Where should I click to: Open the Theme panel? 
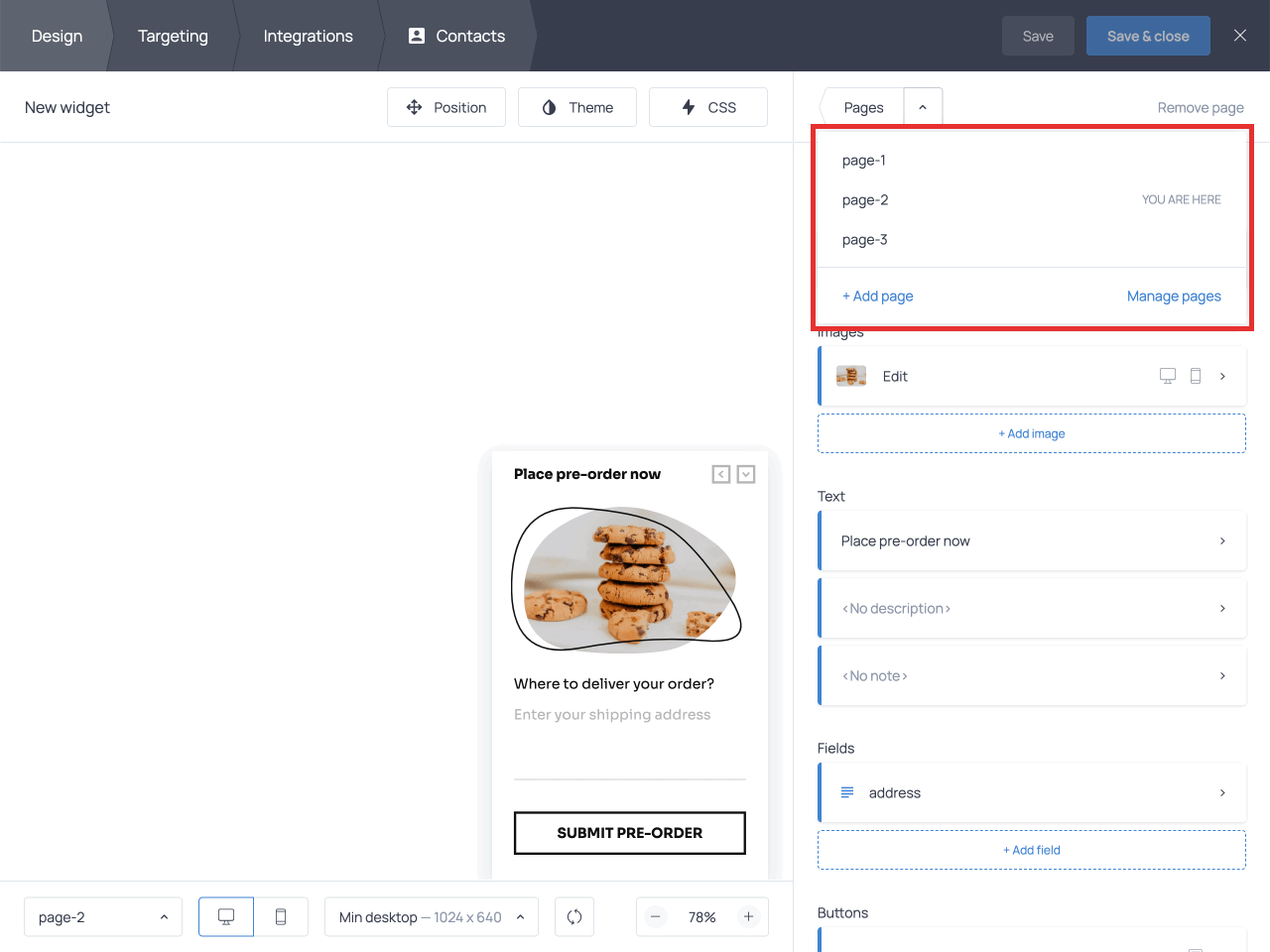pyautogui.click(x=576, y=107)
